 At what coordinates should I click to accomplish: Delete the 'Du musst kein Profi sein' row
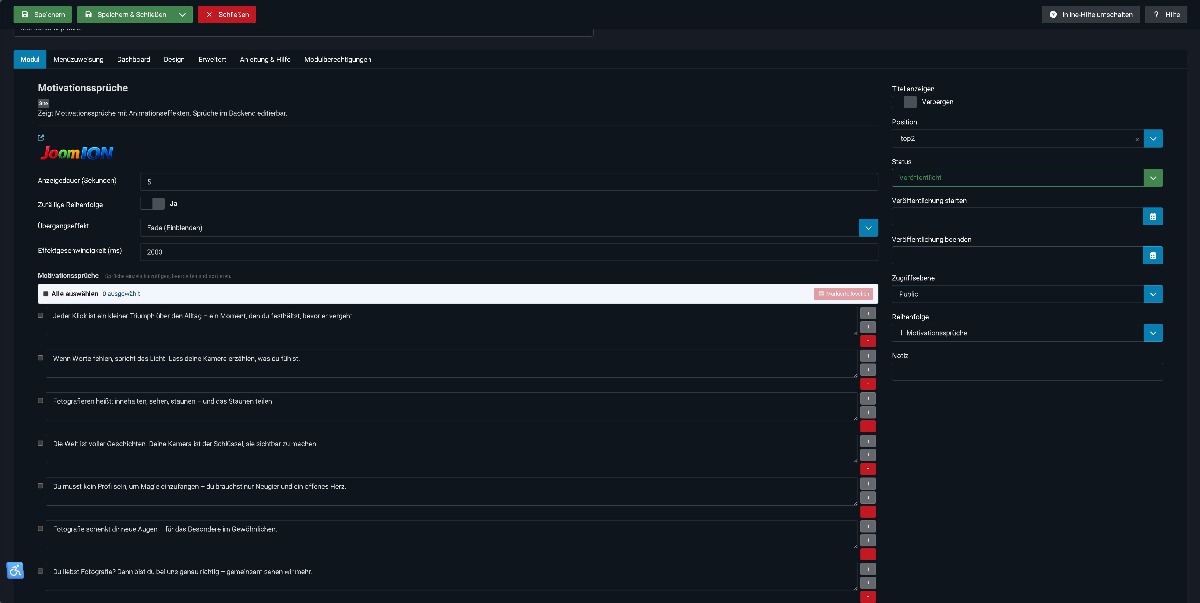pyautogui.click(x=867, y=511)
